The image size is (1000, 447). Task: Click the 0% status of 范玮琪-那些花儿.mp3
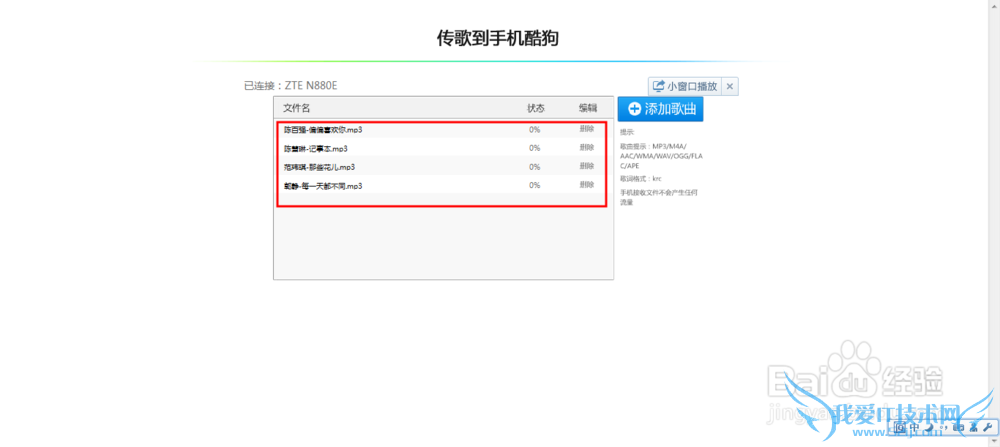(534, 166)
